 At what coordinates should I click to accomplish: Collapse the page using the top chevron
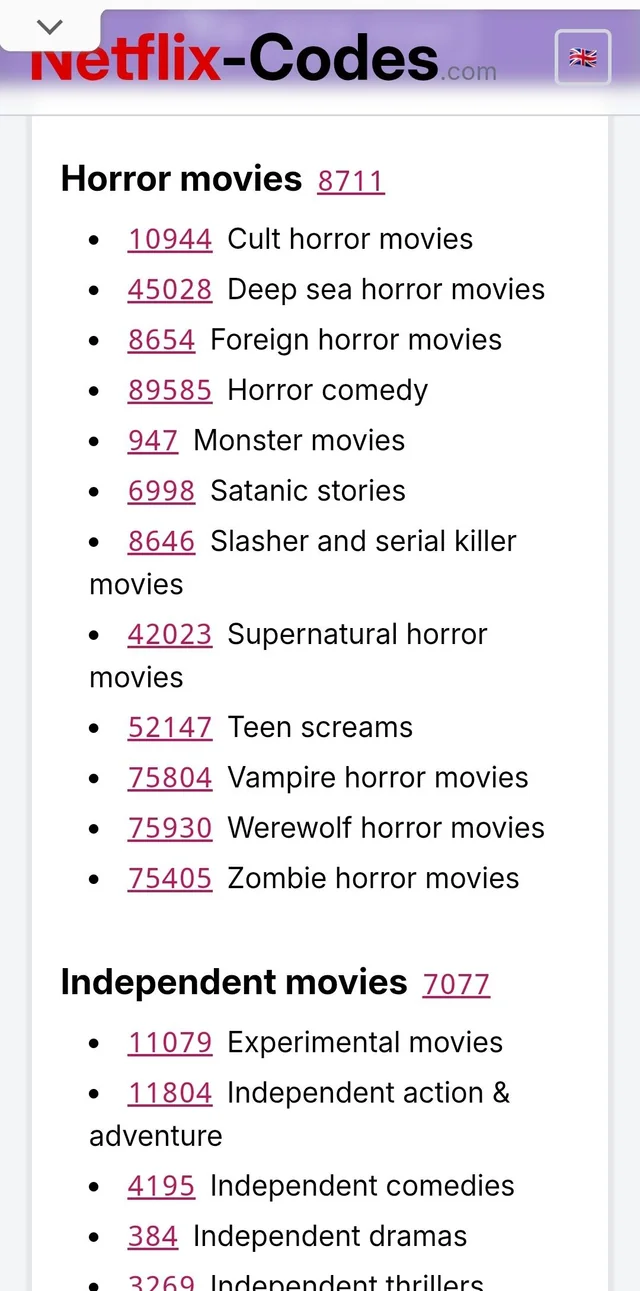(49, 27)
